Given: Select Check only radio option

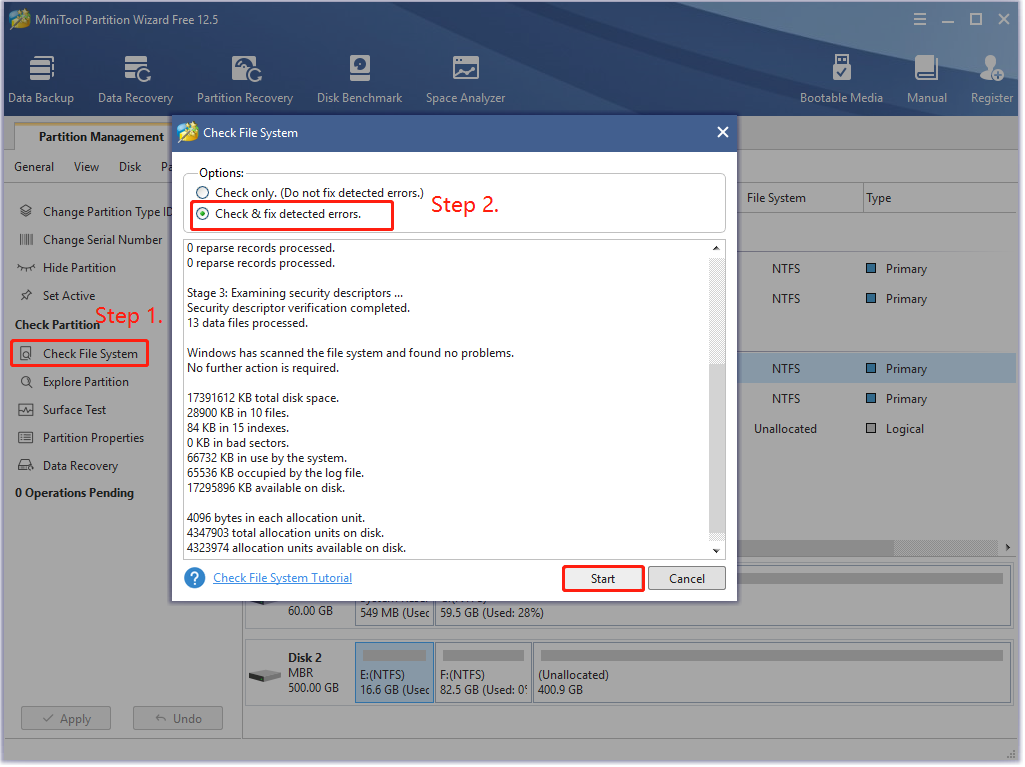Looking at the screenshot, I should pyautogui.click(x=203, y=192).
